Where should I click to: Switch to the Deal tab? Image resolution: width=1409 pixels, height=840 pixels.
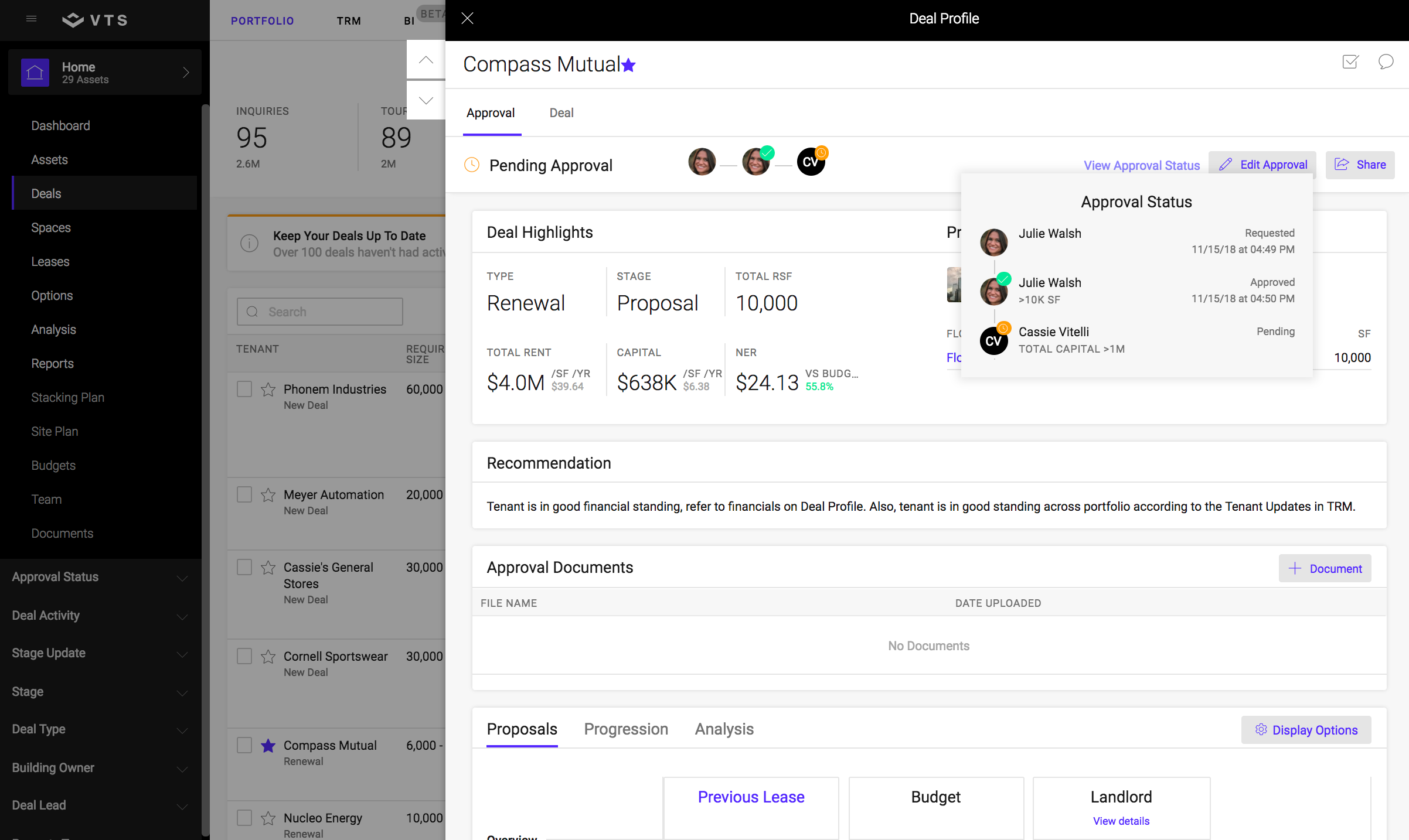(561, 113)
